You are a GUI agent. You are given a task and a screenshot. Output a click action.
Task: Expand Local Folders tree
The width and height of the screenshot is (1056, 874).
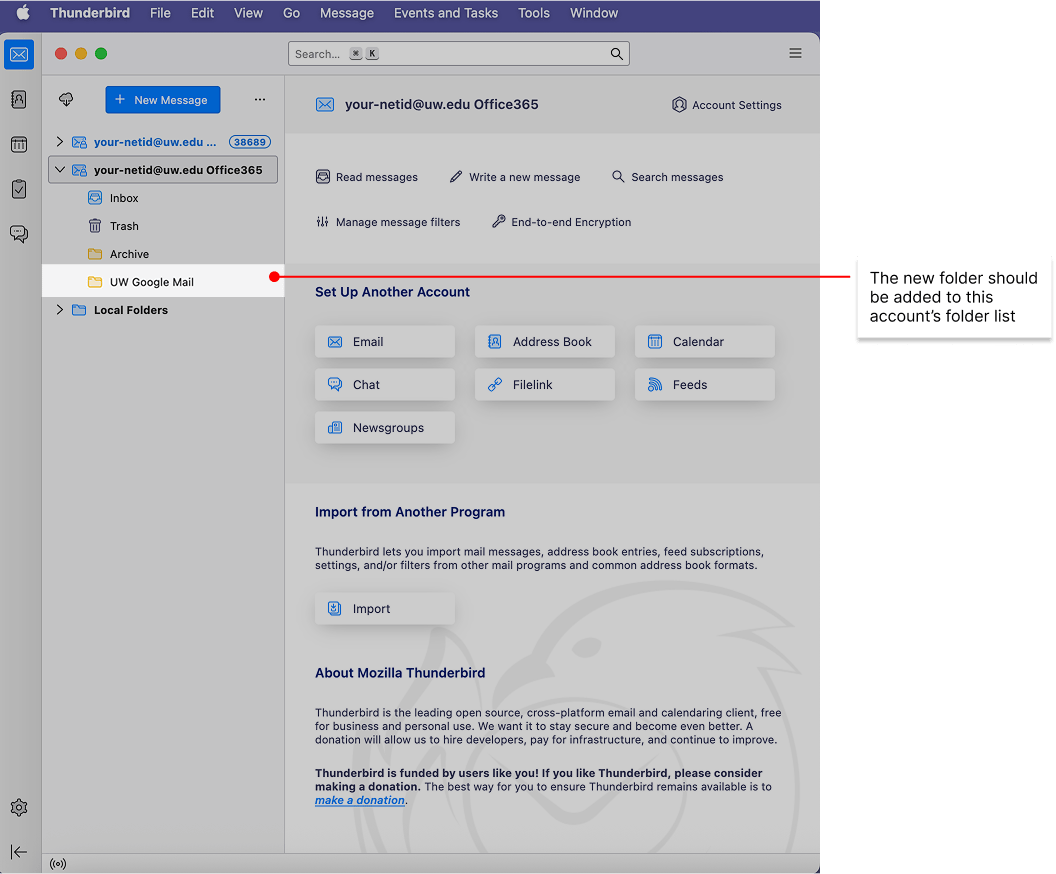pyautogui.click(x=60, y=310)
